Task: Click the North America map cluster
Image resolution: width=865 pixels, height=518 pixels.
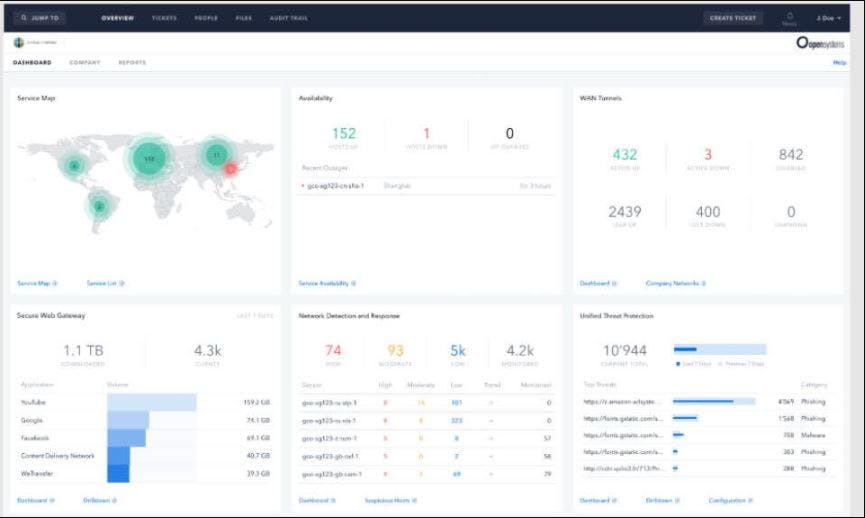Action: coord(74,165)
